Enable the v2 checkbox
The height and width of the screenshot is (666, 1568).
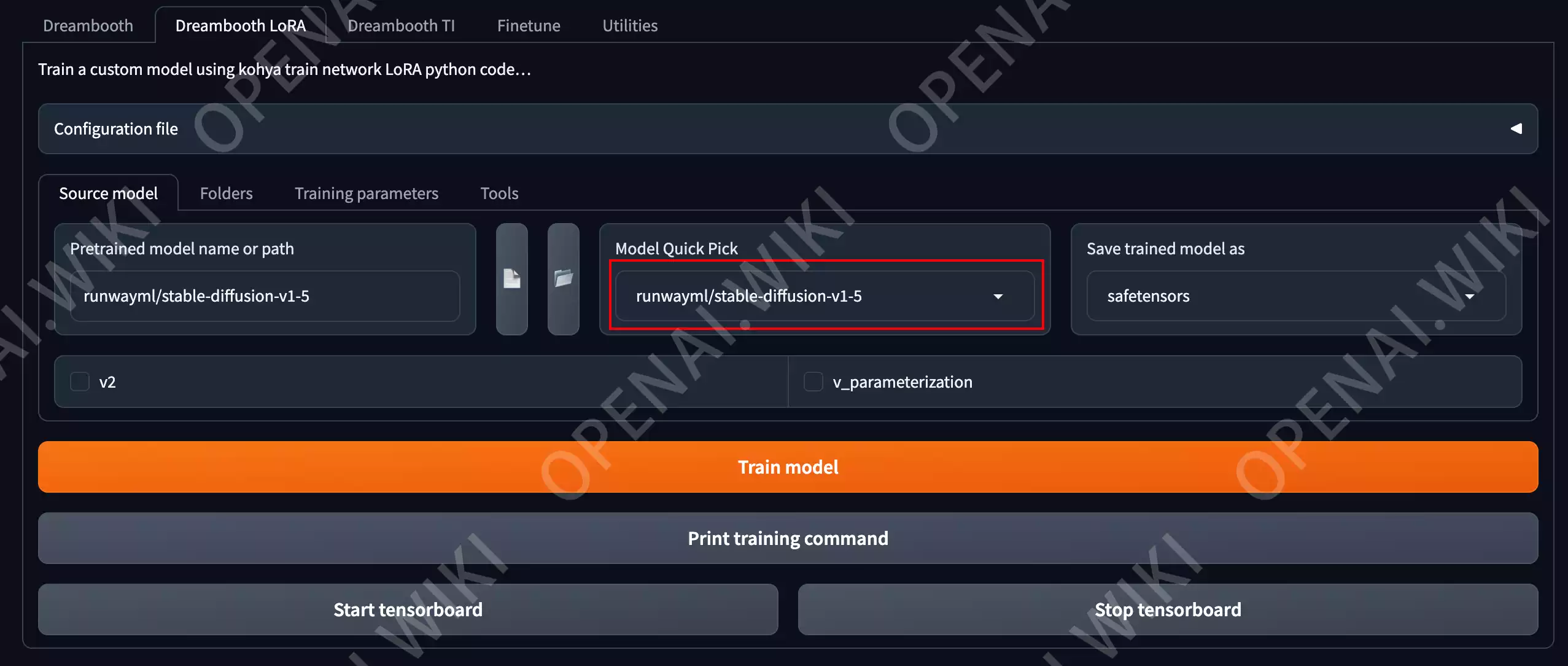pyautogui.click(x=79, y=381)
